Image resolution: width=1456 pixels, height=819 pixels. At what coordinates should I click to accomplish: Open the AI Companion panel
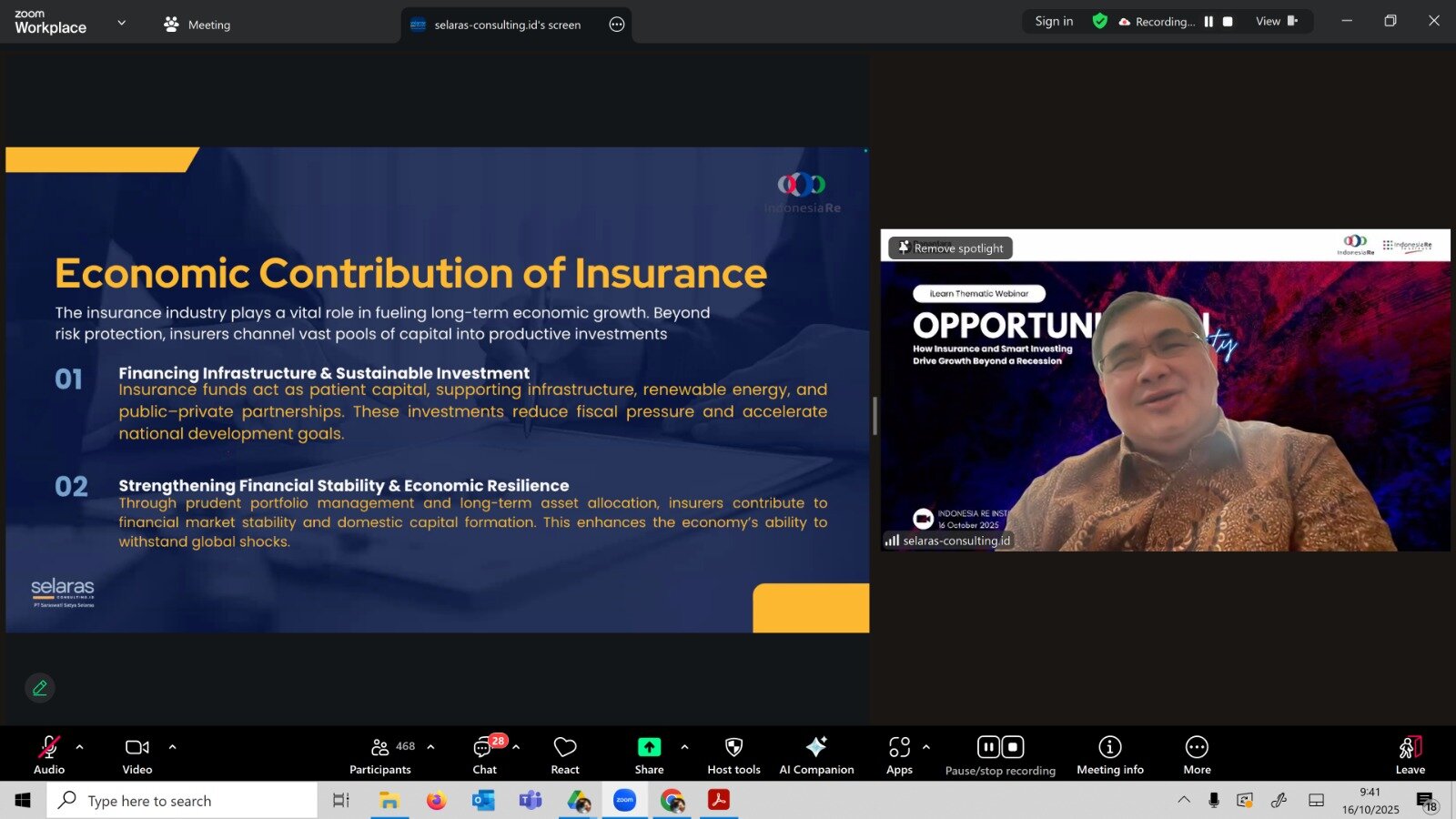pos(816,754)
